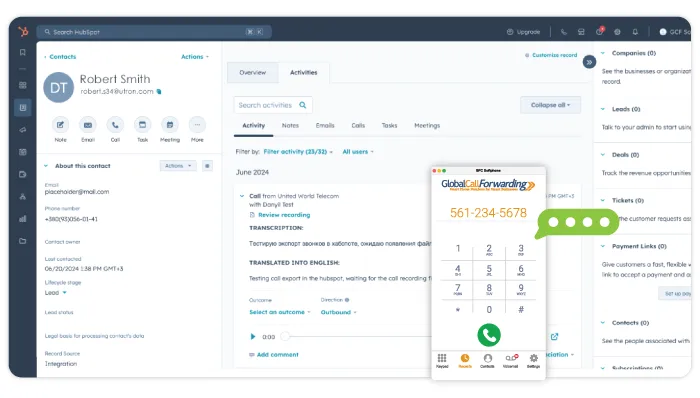Open the bookmarks icon in left sidebar
Viewport: 700px width, 398px height.
(23, 53)
